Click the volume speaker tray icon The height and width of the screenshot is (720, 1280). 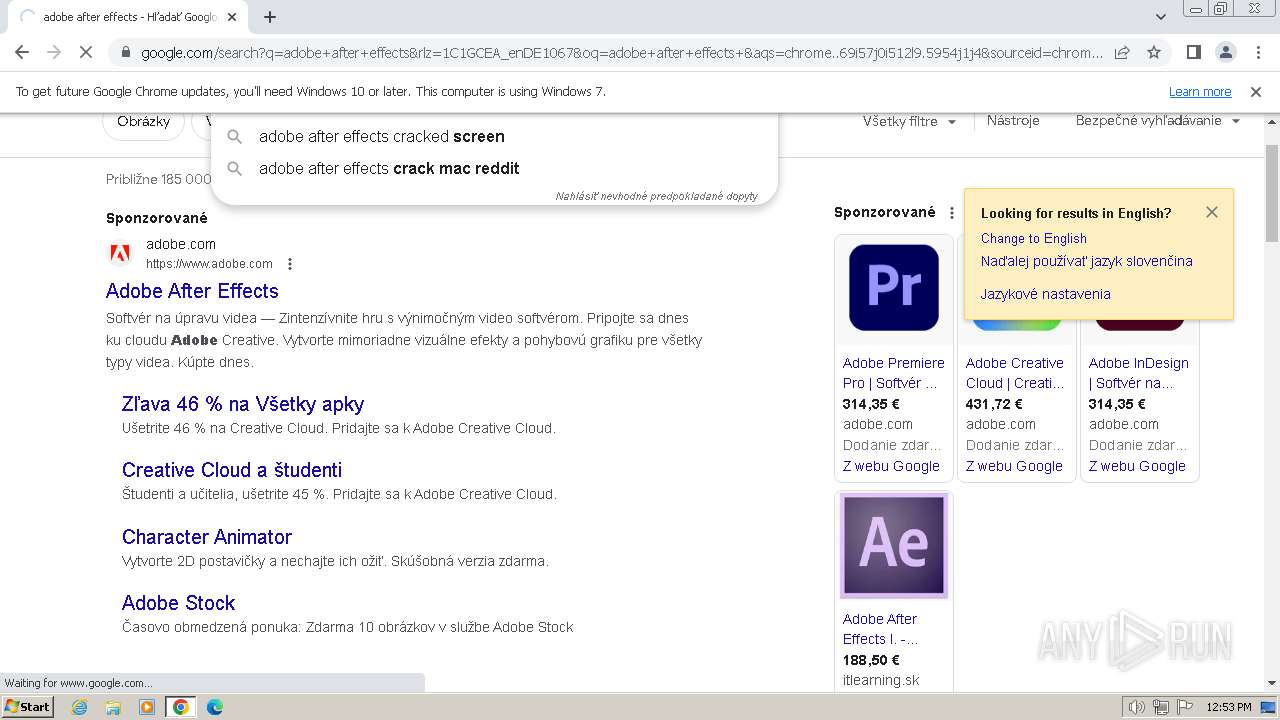tap(1137, 707)
